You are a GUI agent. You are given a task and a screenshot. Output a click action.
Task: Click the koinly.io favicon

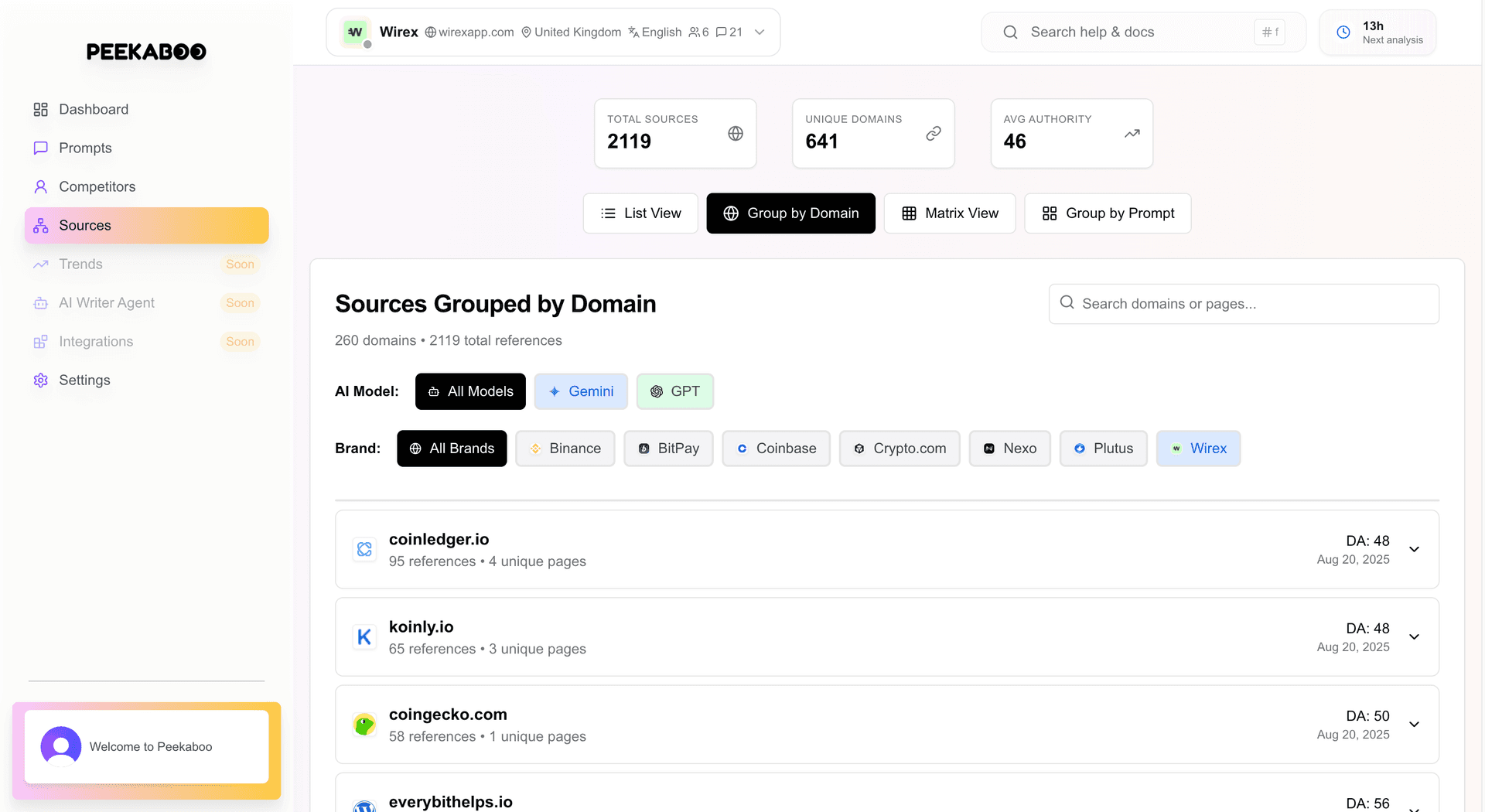point(364,636)
